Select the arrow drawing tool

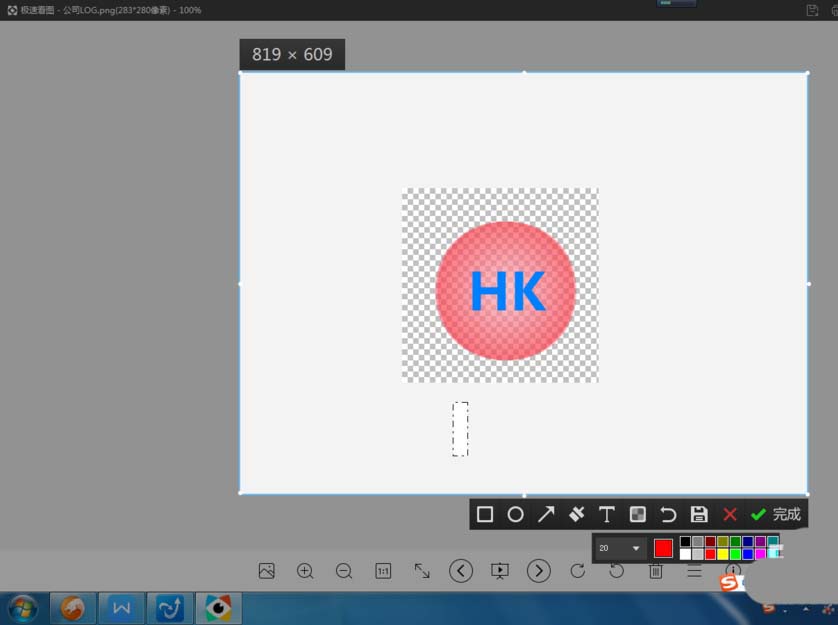[546, 514]
